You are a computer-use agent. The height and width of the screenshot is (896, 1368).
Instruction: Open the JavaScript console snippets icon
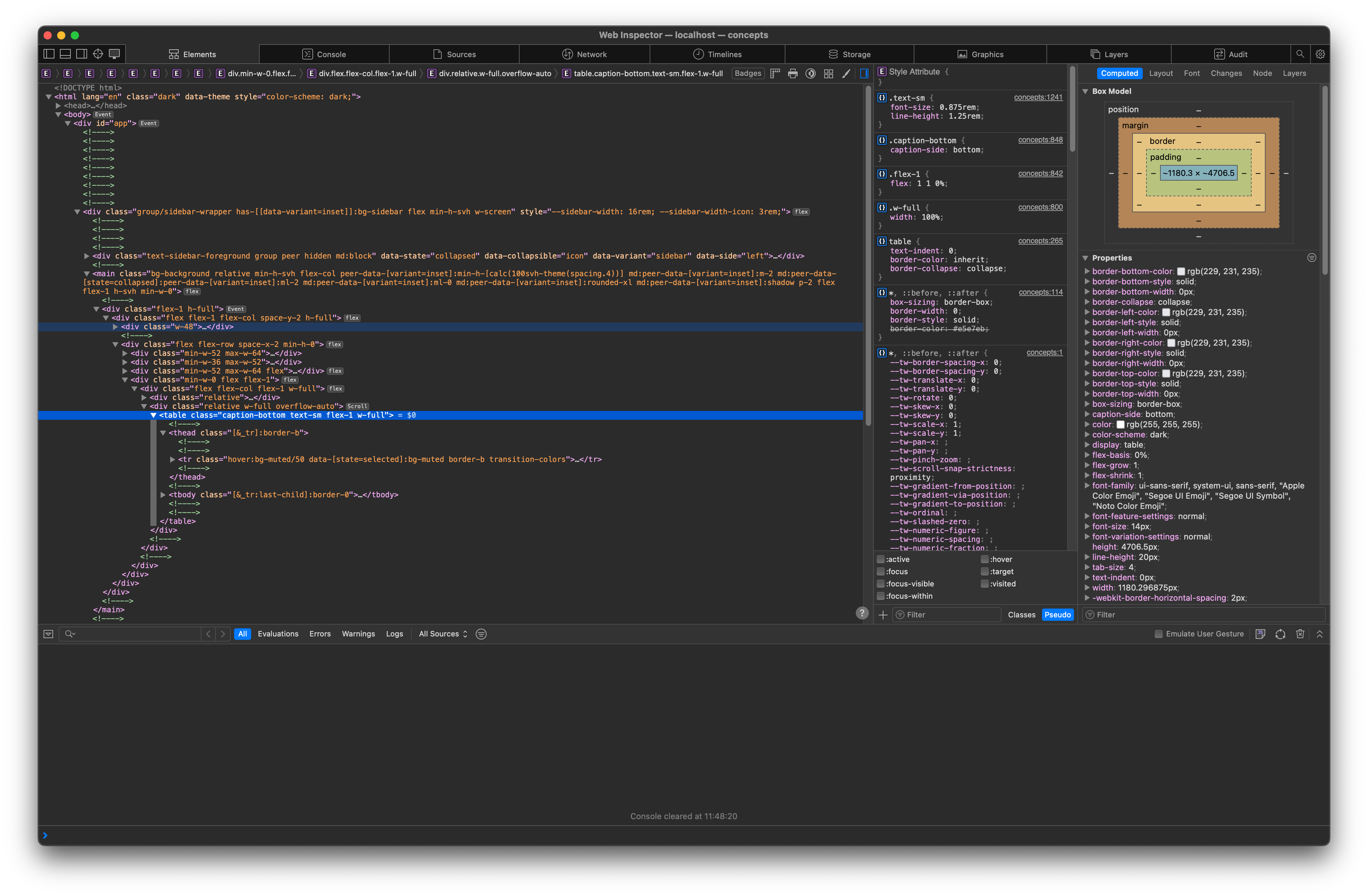pyautogui.click(x=1260, y=634)
